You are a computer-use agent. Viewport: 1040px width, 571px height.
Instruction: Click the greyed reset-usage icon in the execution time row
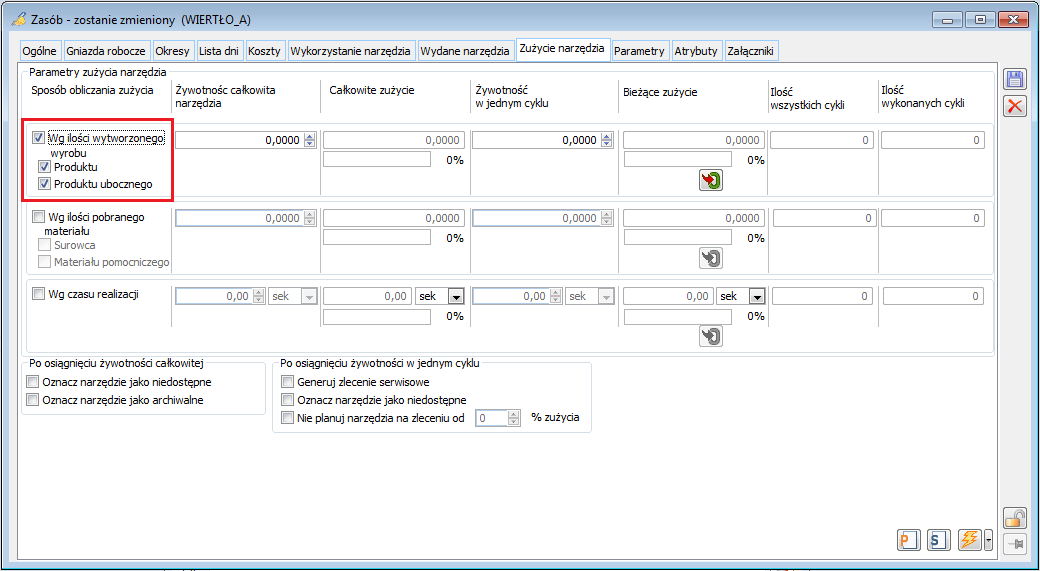tap(711, 336)
